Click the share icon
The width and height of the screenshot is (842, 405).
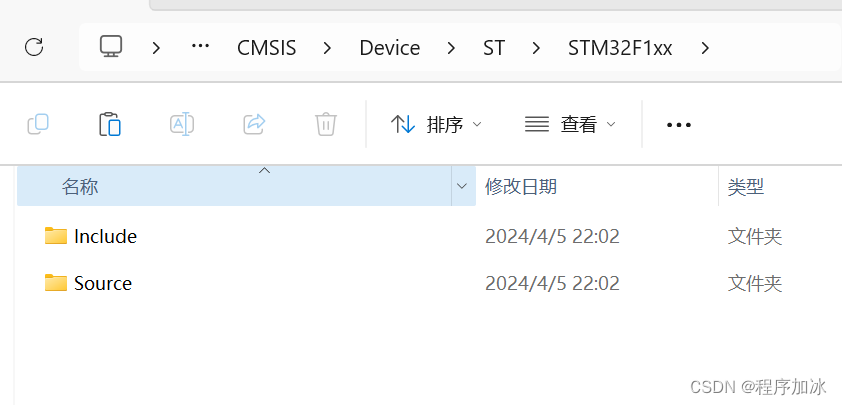pyautogui.click(x=254, y=124)
